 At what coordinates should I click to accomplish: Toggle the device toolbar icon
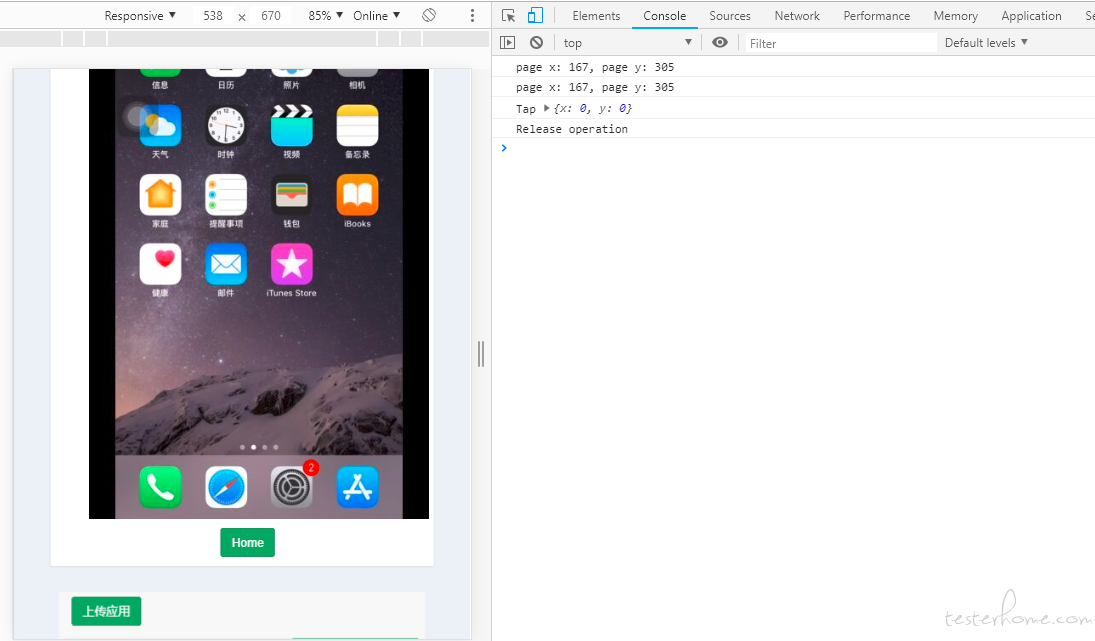click(535, 15)
